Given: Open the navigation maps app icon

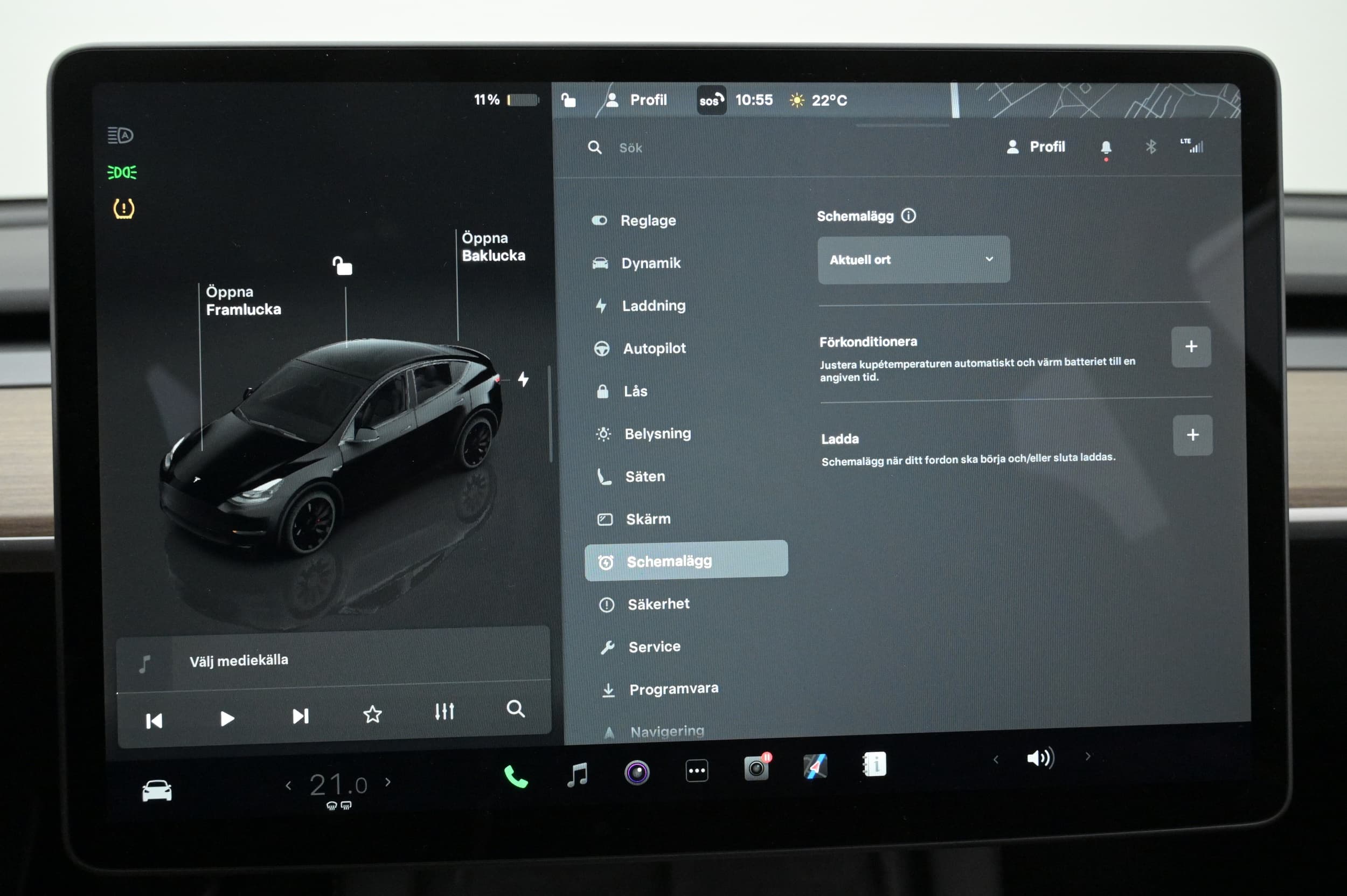Looking at the screenshot, I should 815,766.
